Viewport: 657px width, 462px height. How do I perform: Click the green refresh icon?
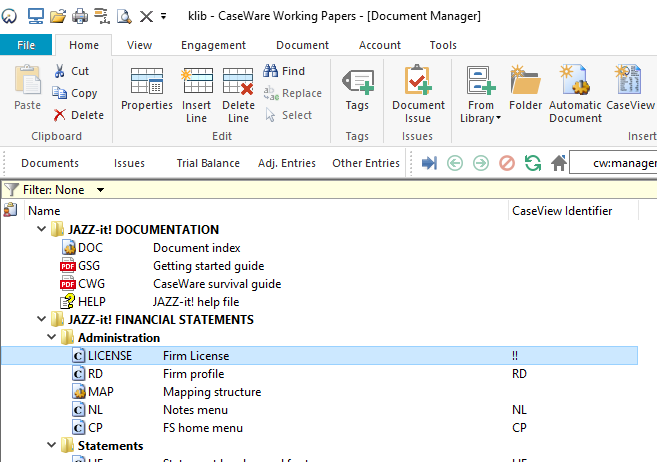(533, 163)
